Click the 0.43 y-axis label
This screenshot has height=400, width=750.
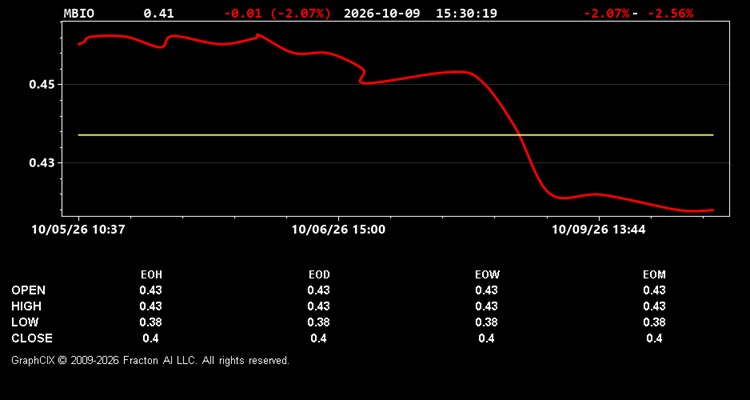42,163
